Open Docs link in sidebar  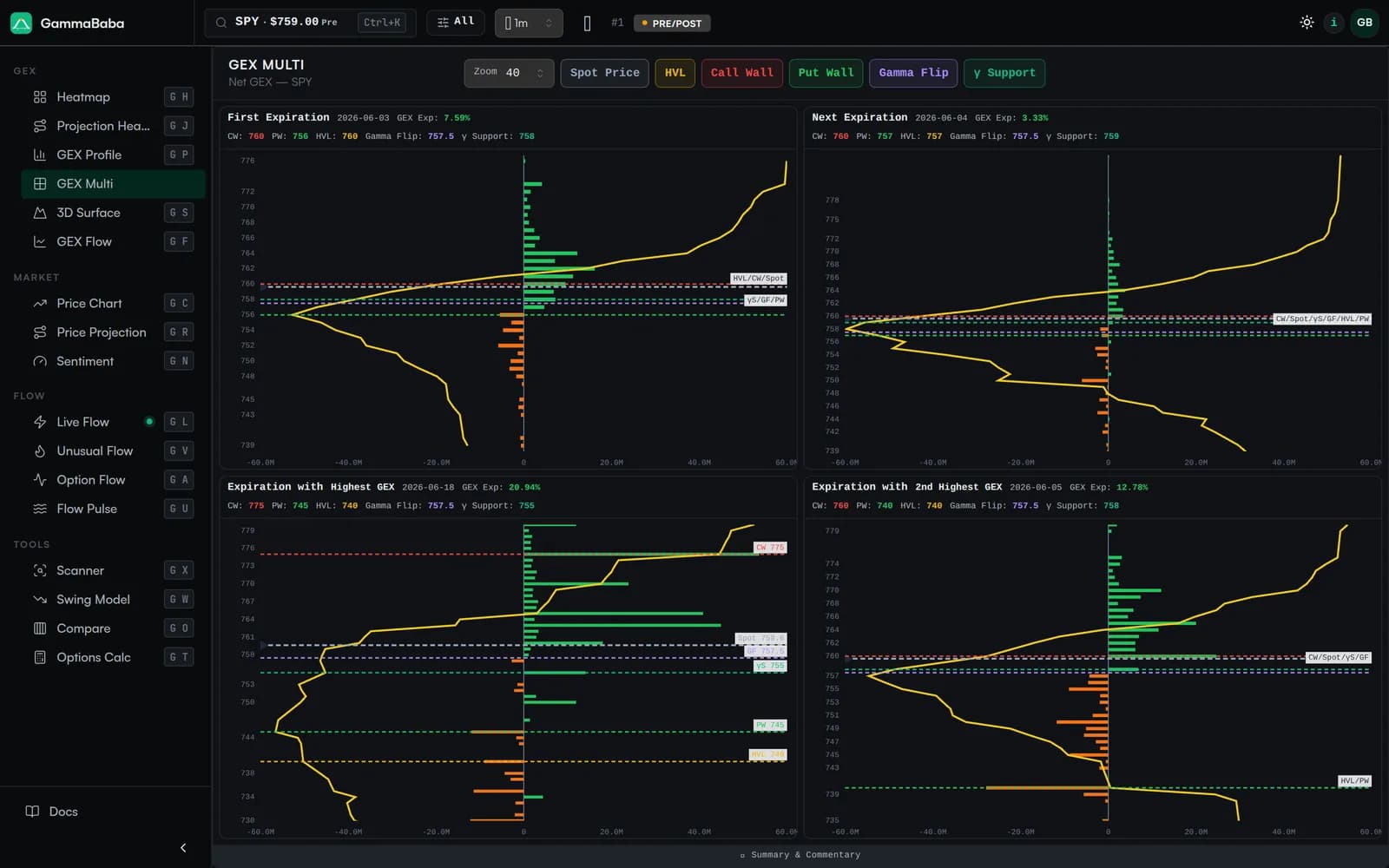(x=52, y=812)
